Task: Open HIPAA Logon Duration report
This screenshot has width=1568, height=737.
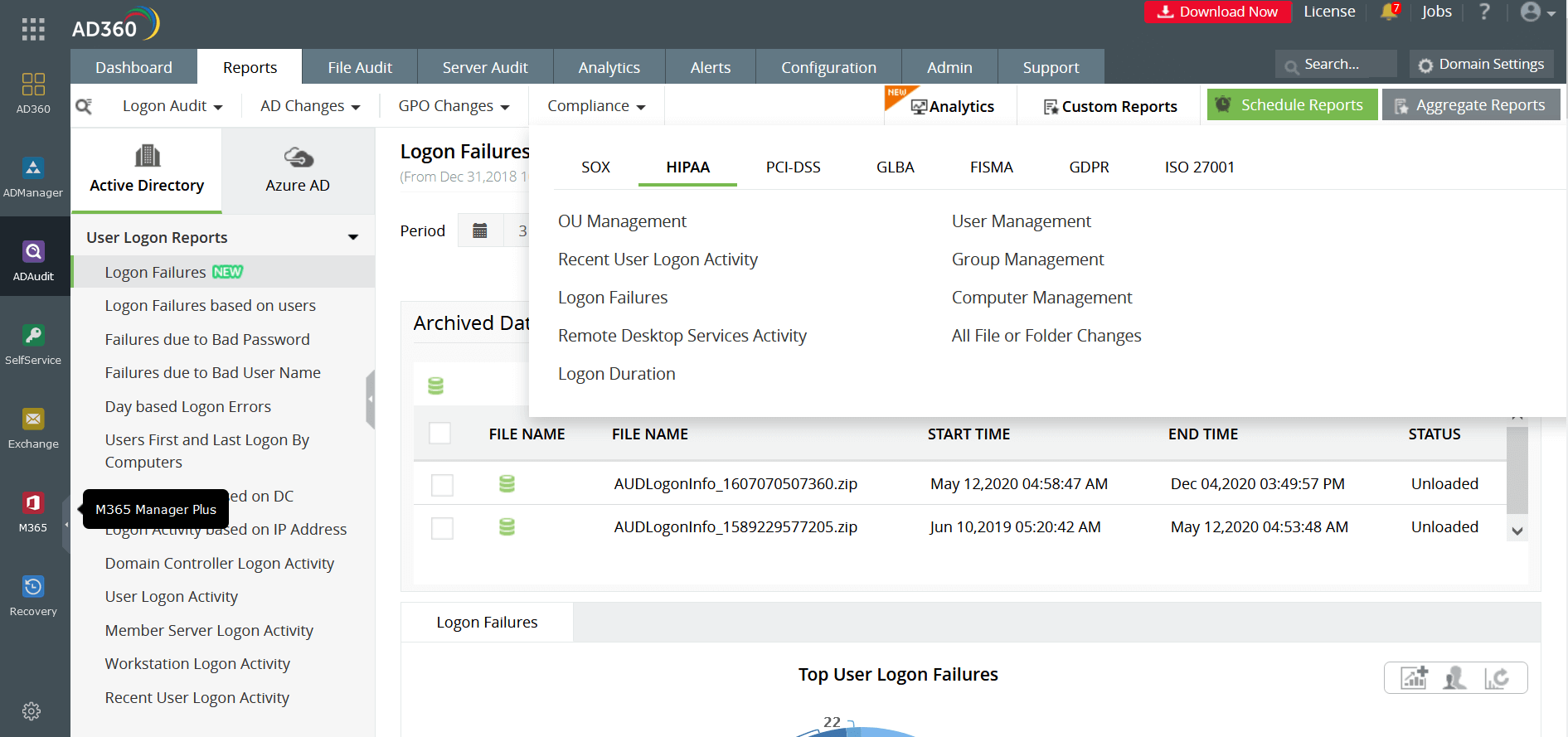Action: point(616,374)
